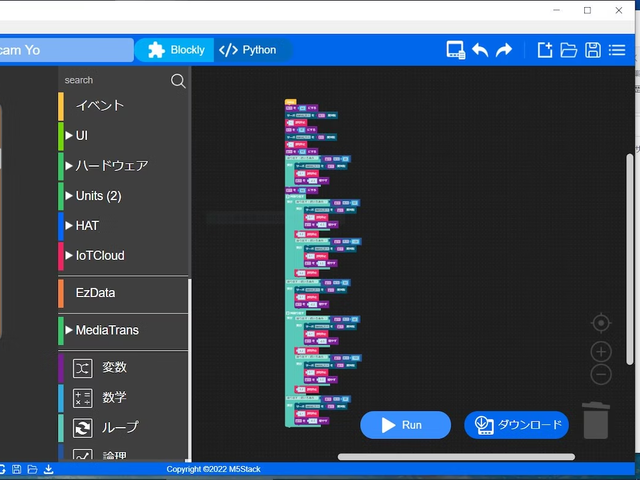Save project with floppy disk icon
Viewport: 640px width, 480px height.
[593, 50]
